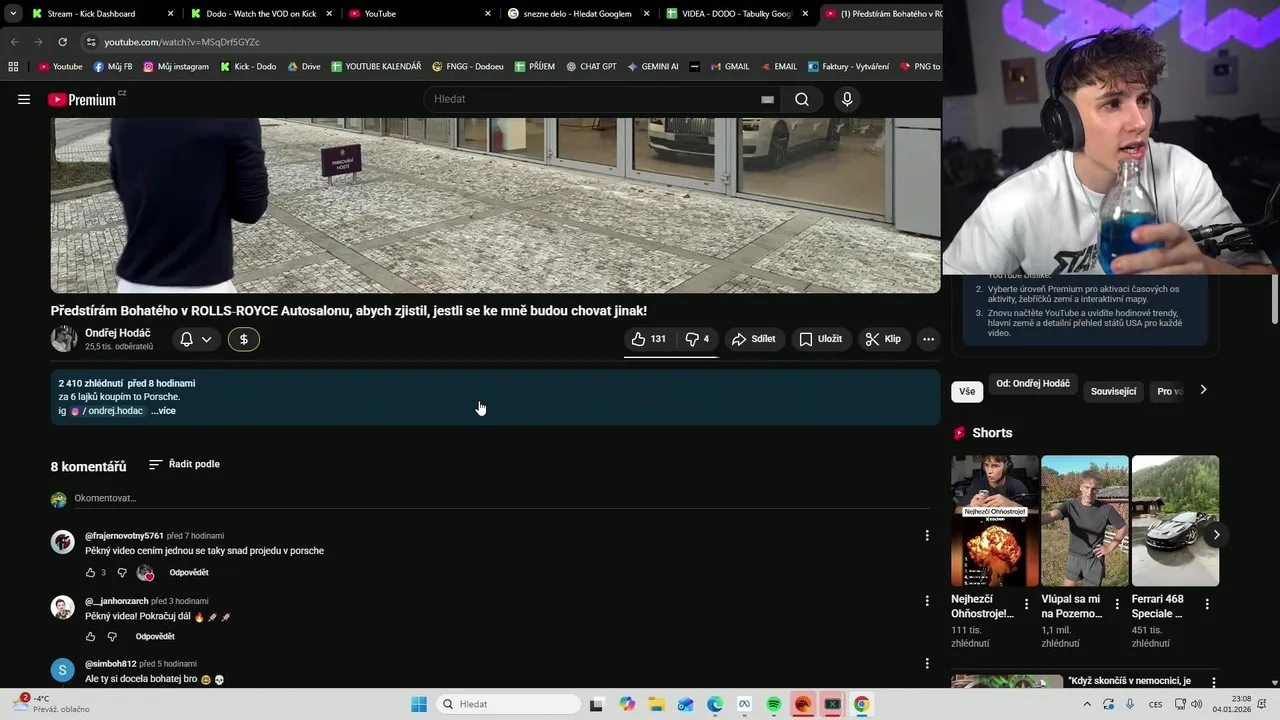Like the comment by @frajernovotny5761
This screenshot has width=1280, height=720.
90,573
